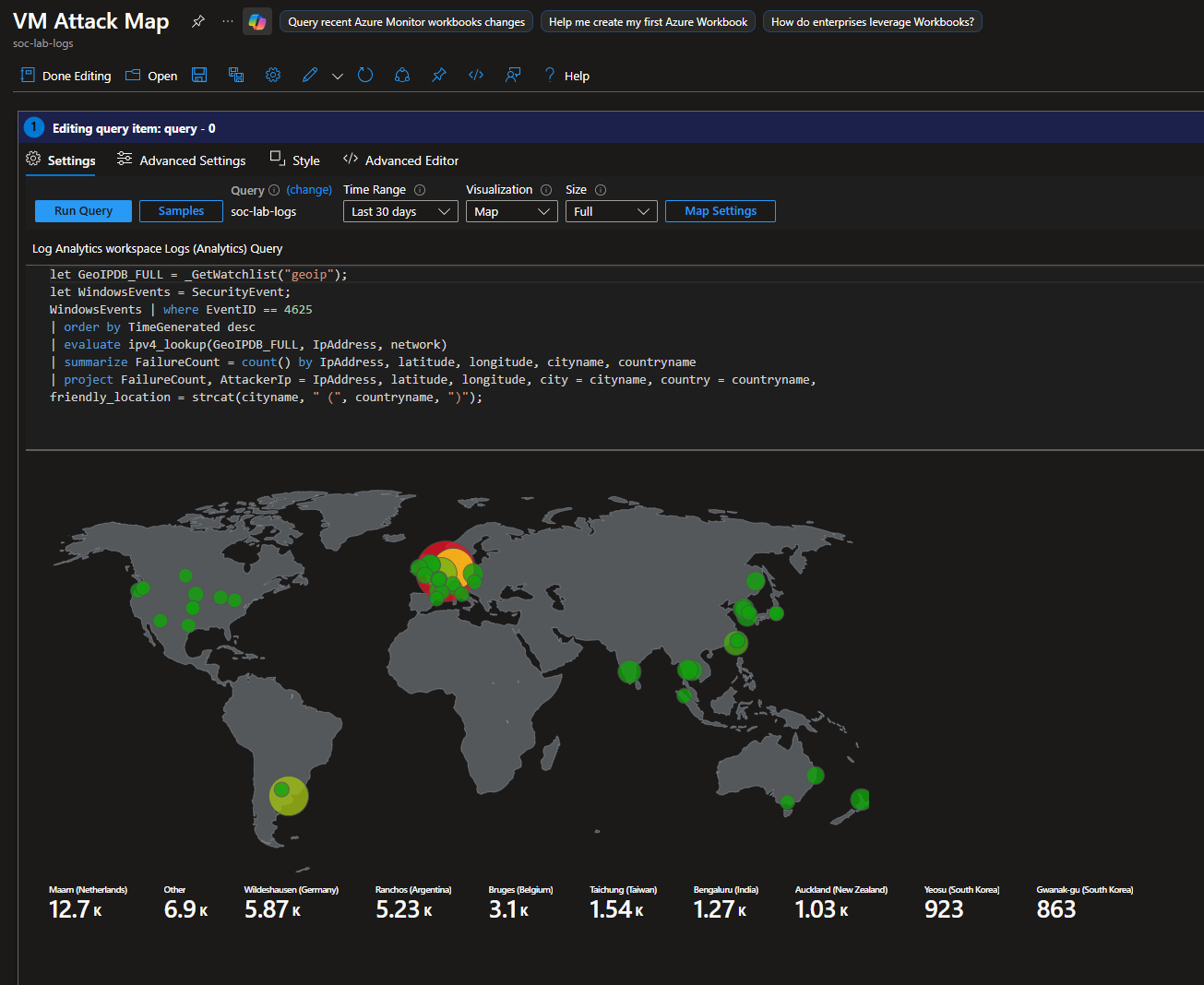Screen dimensions: 1204x985
Task: Click the (change) link next to Query
Action: (x=309, y=190)
